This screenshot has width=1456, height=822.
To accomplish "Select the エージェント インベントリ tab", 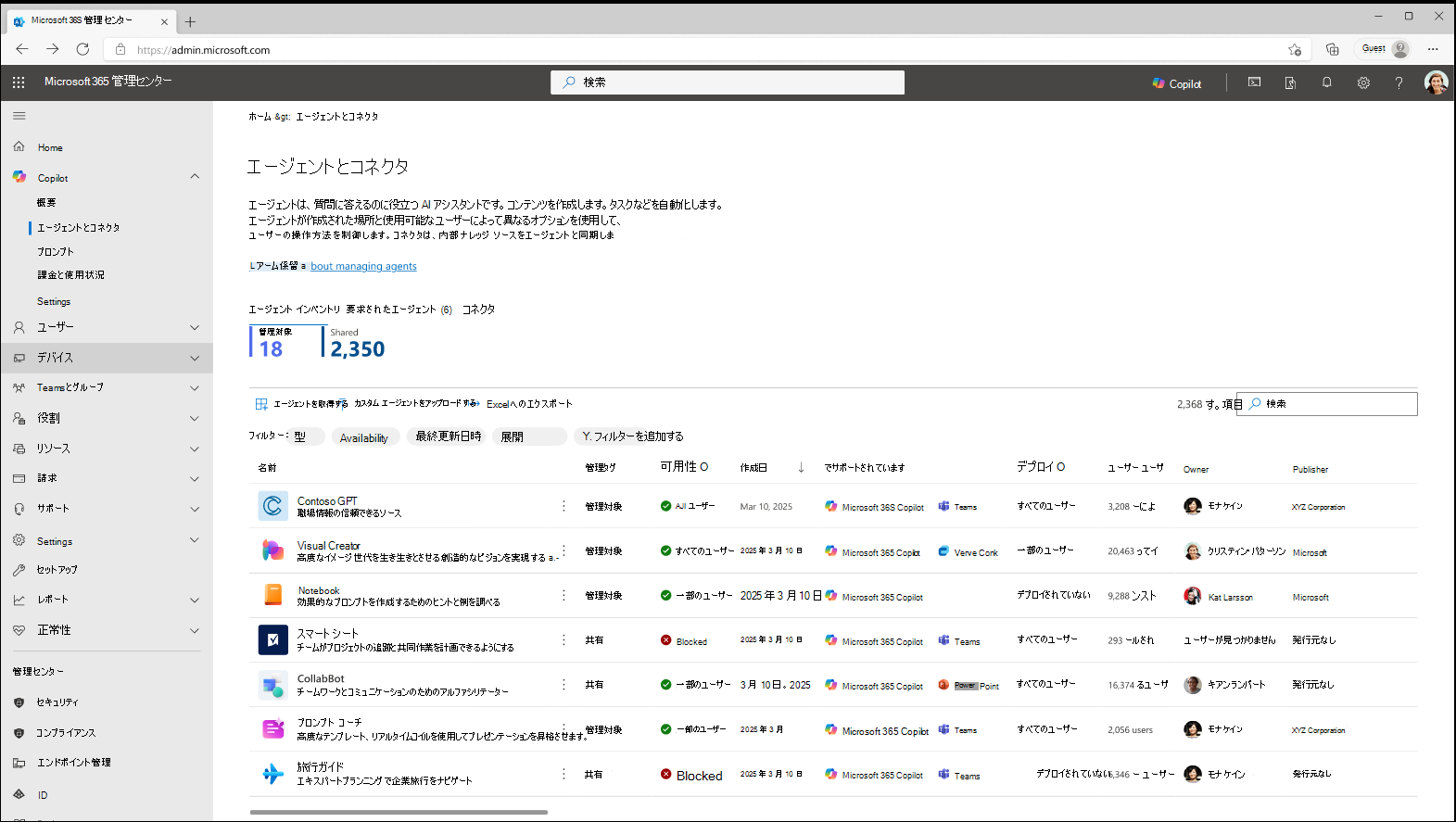I will click(294, 310).
